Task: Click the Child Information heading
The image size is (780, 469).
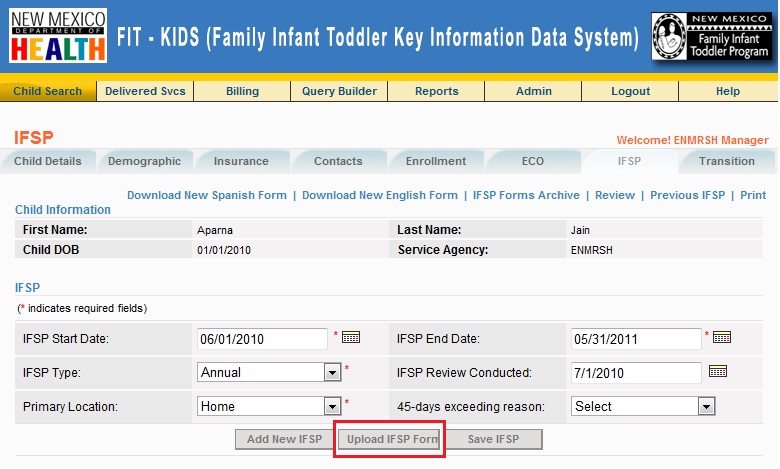Action: pyautogui.click(x=63, y=209)
